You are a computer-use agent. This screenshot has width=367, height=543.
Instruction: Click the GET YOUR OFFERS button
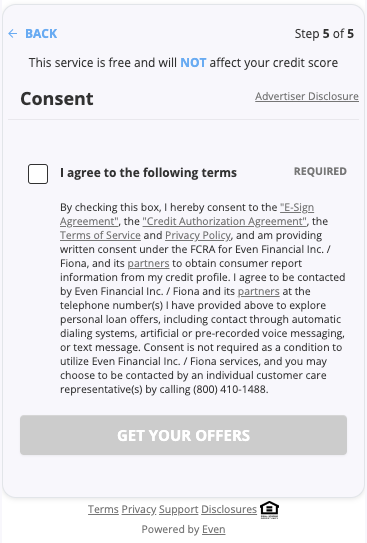coord(184,435)
